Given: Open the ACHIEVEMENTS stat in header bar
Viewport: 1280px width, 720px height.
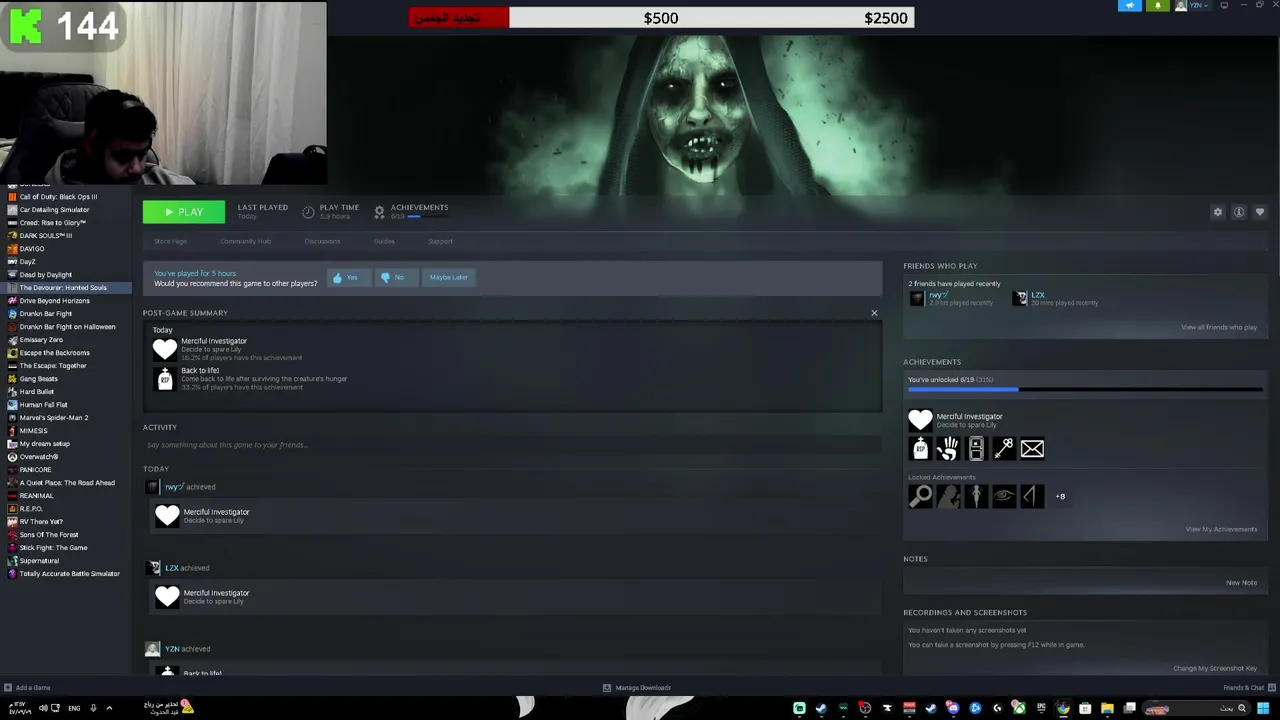Looking at the screenshot, I should pyautogui.click(x=411, y=211).
